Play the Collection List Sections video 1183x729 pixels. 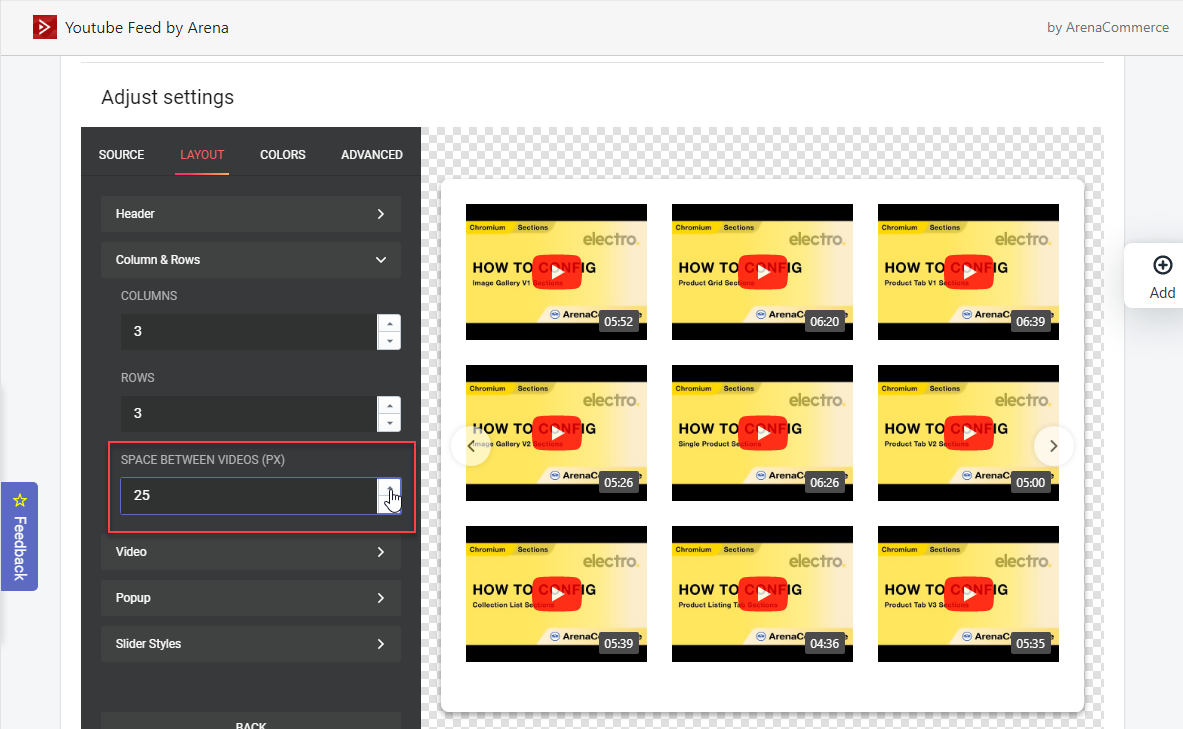click(x=557, y=594)
